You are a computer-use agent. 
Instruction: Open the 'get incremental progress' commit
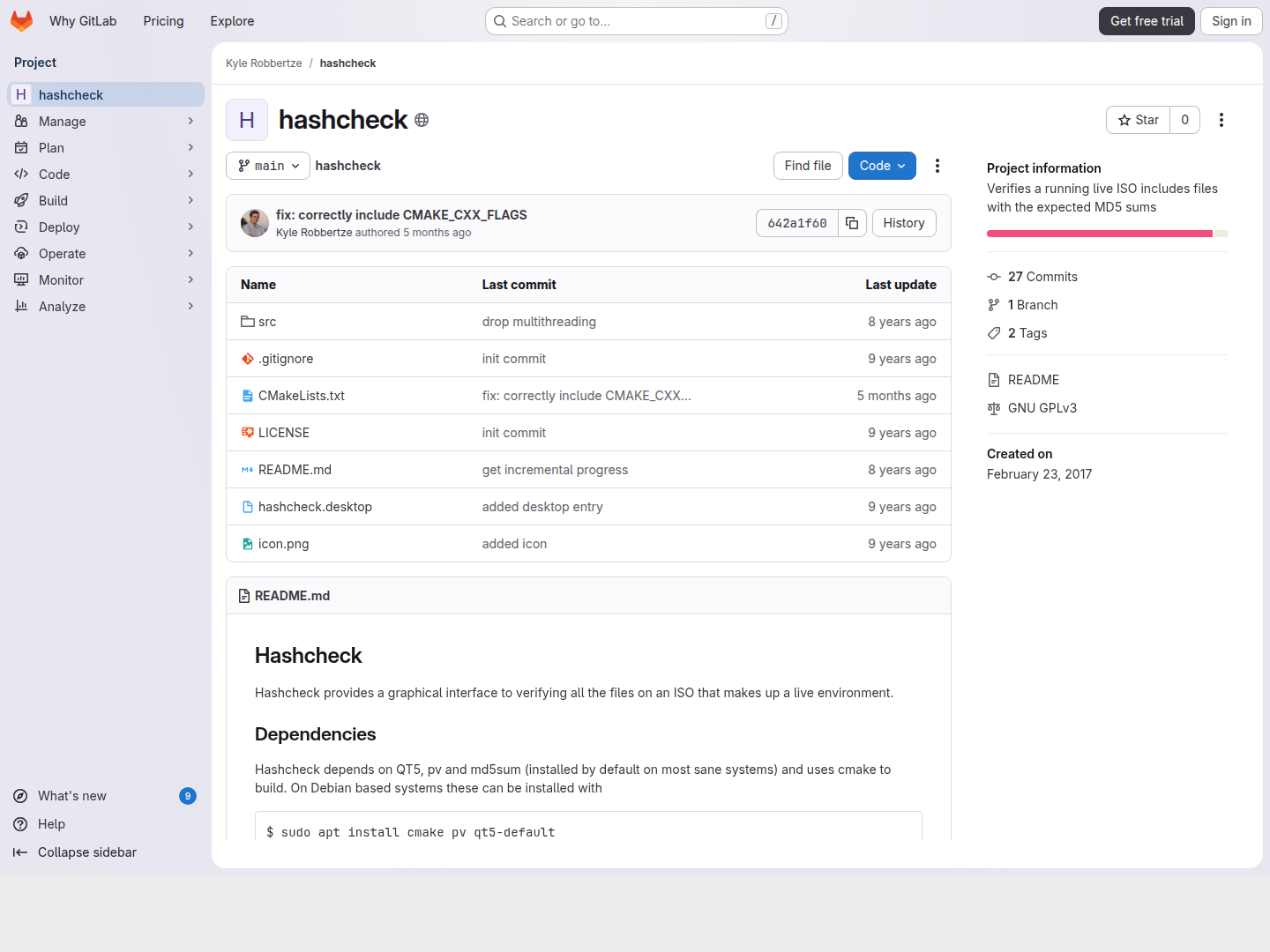pyautogui.click(x=556, y=470)
